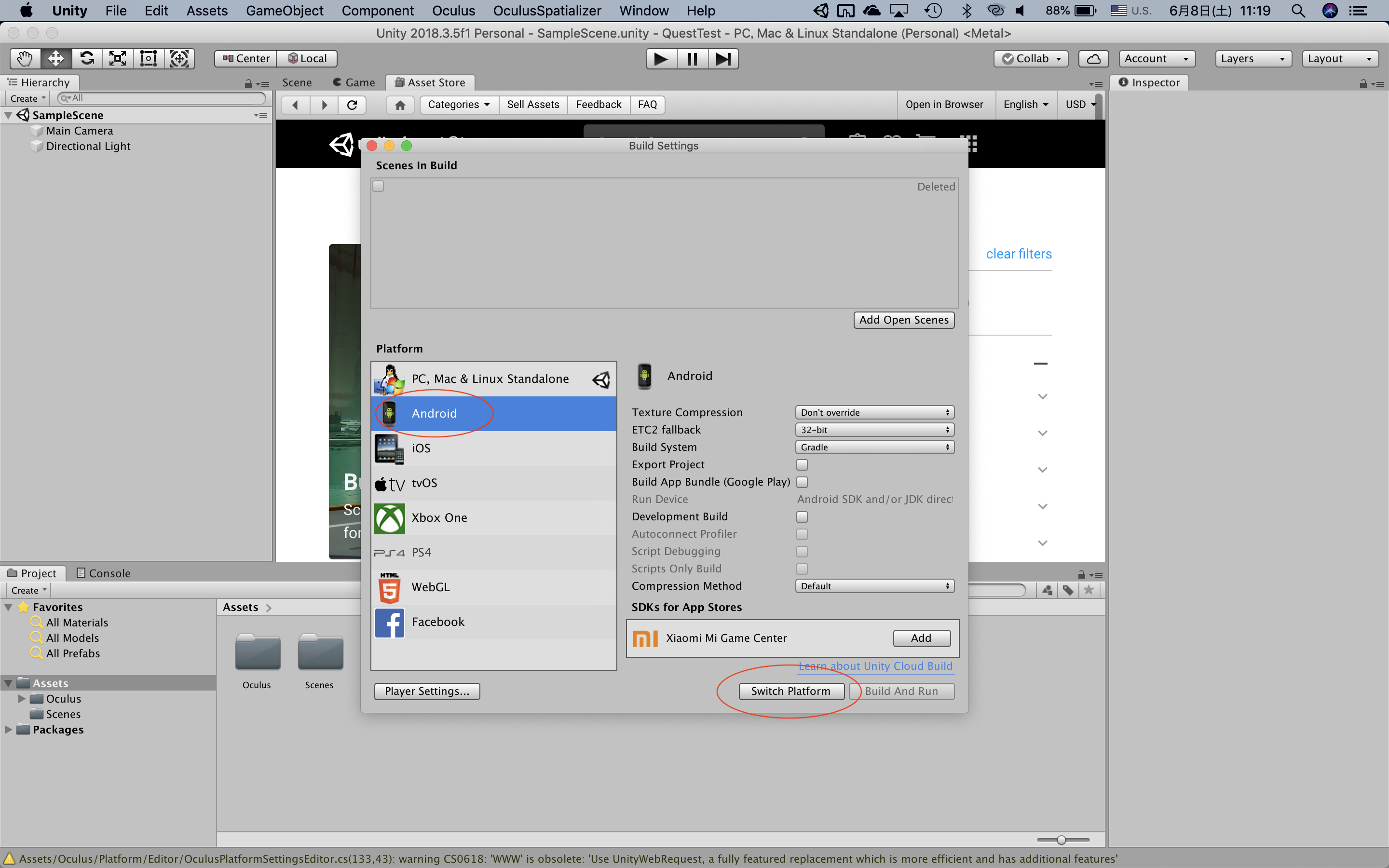Advance one frame with the Step button
Viewport: 1389px width, 868px height.
(723, 58)
